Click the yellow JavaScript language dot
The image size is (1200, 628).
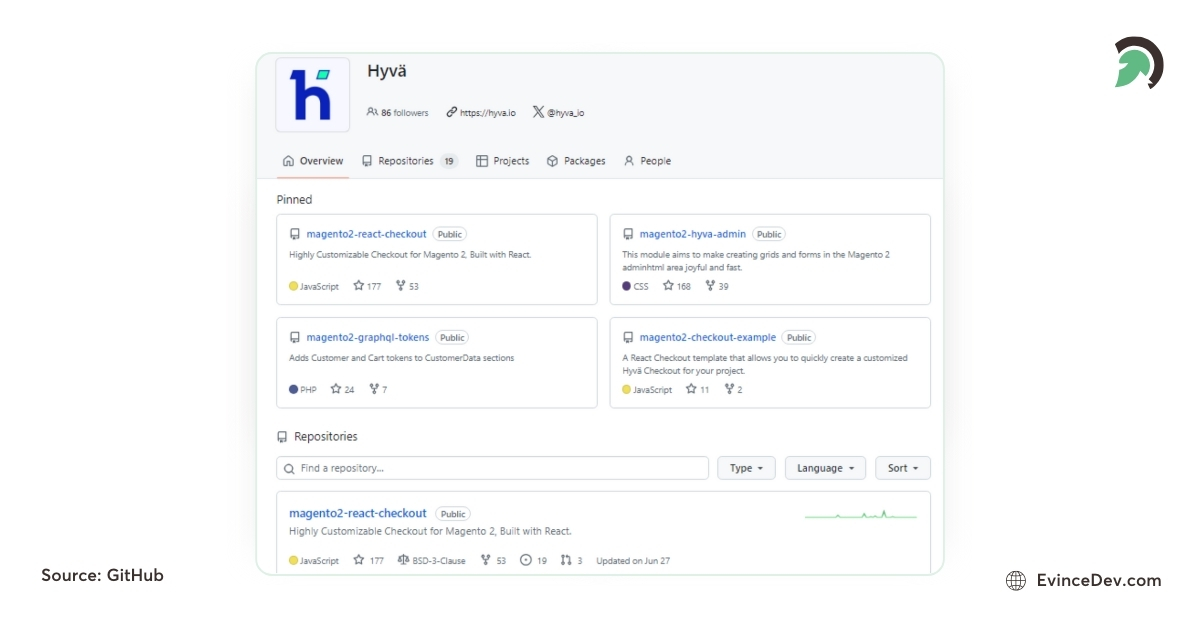[x=292, y=286]
